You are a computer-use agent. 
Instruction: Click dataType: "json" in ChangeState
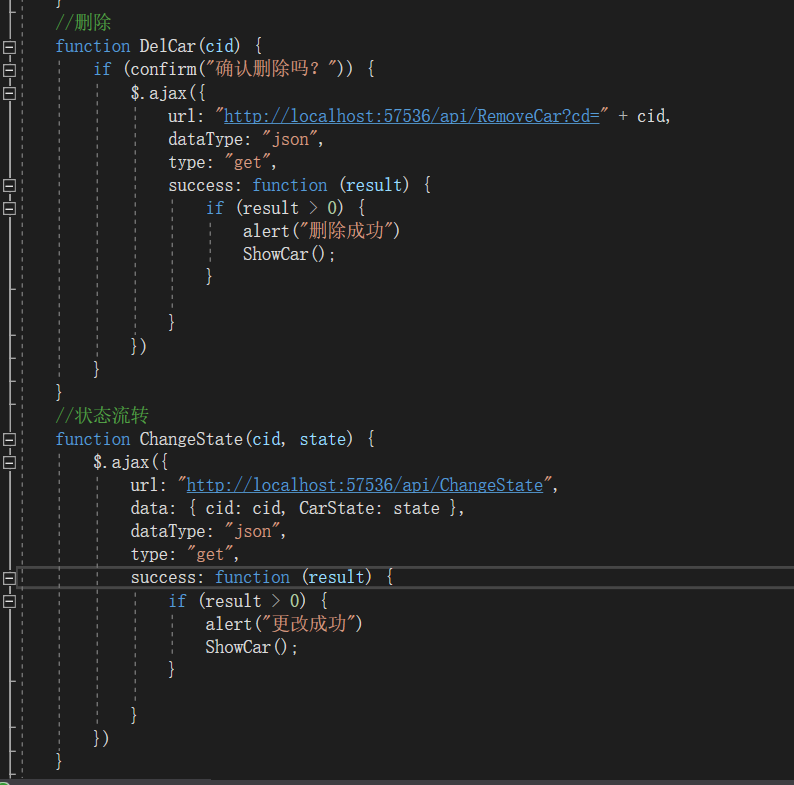pos(208,531)
